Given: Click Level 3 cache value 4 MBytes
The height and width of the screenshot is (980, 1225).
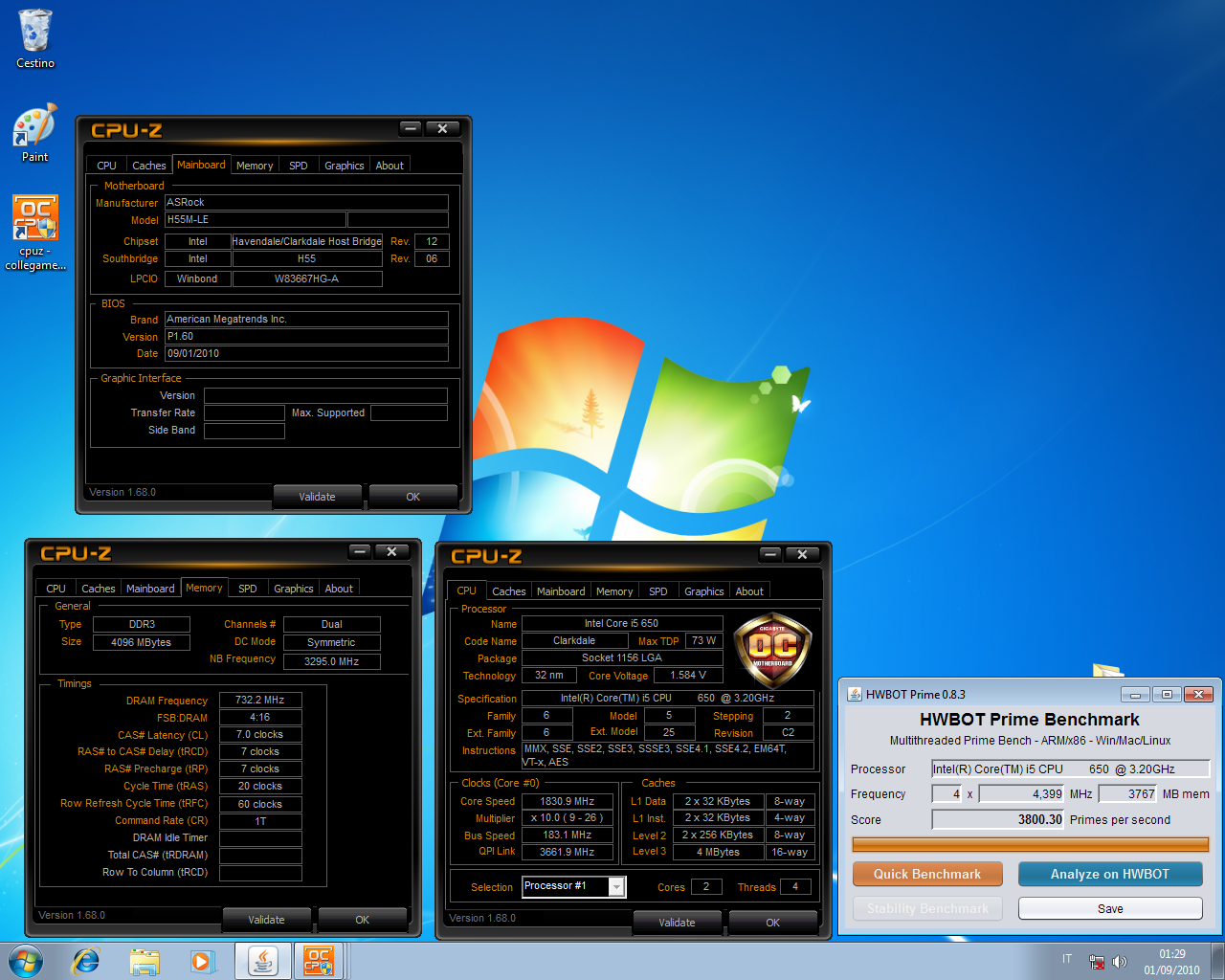Looking at the screenshot, I should pos(718,852).
